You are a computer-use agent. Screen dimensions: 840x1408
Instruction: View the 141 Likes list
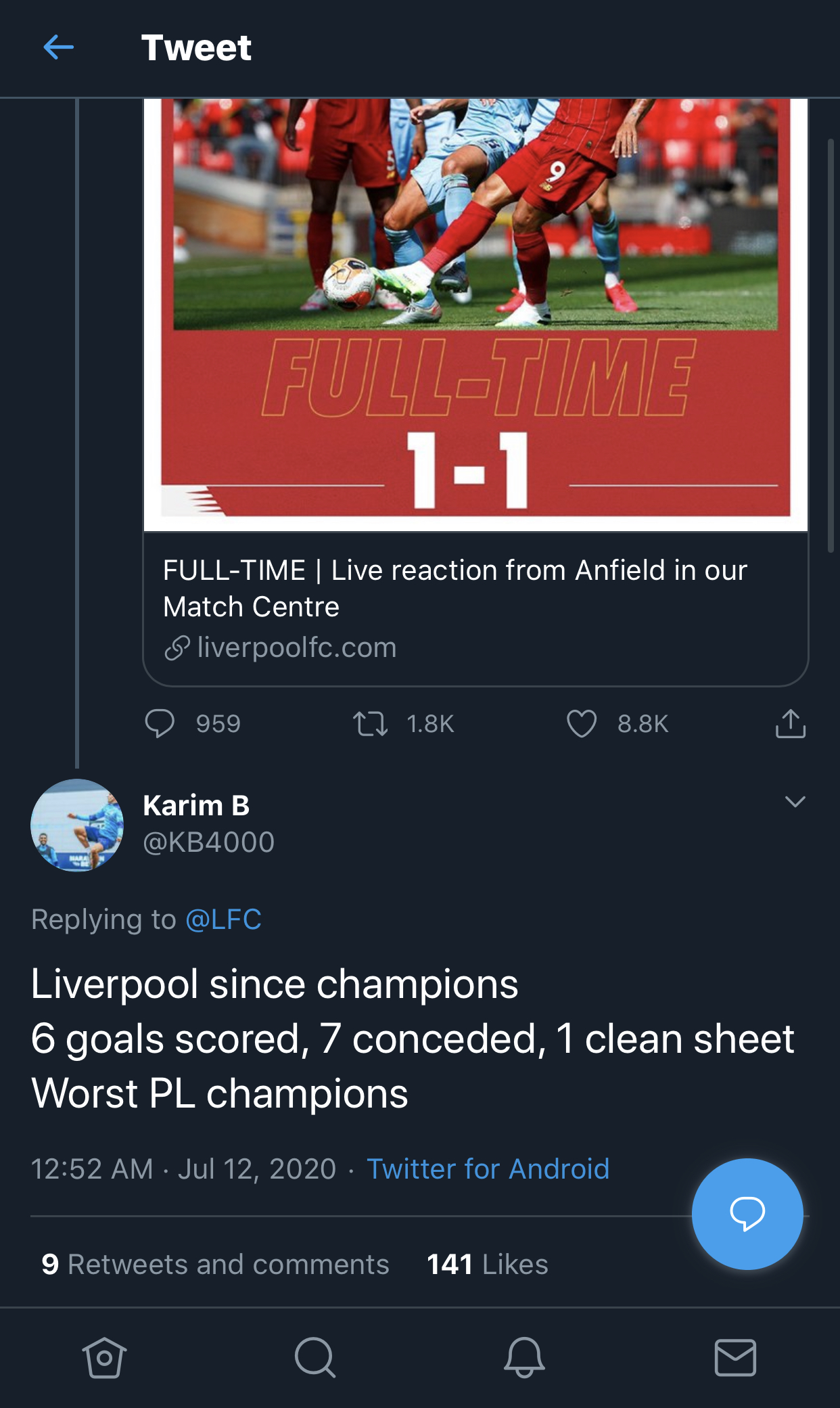[487, 1265]
